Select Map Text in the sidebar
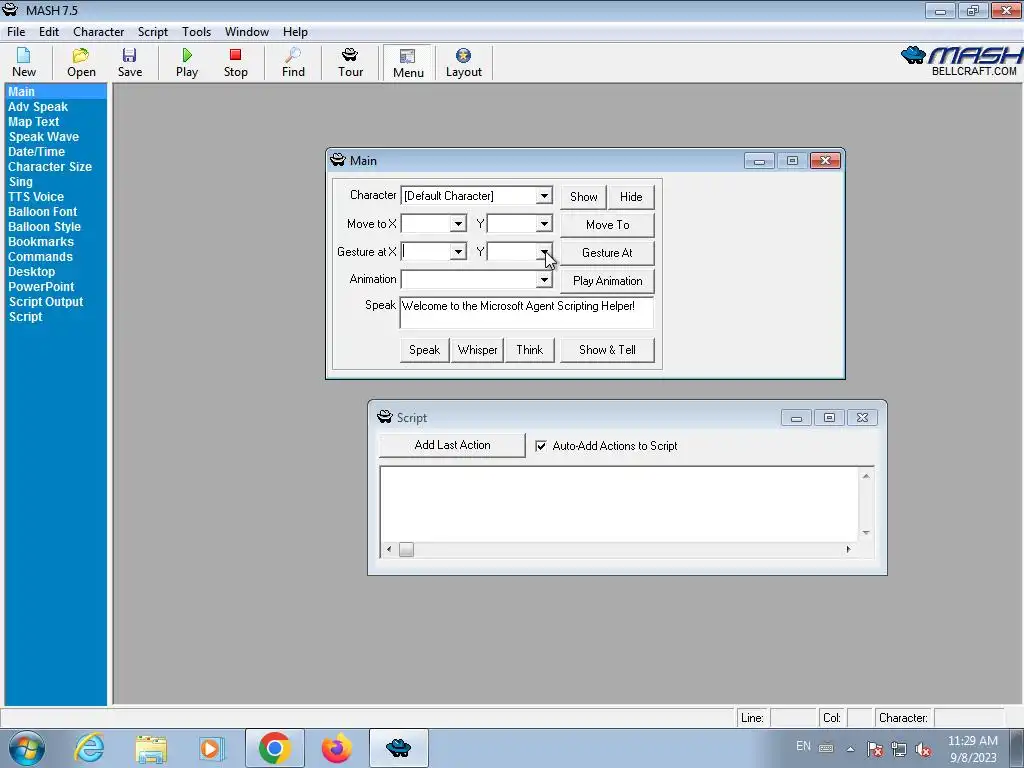The height and width of the screenshot is (768, 1024). point(33,121)
